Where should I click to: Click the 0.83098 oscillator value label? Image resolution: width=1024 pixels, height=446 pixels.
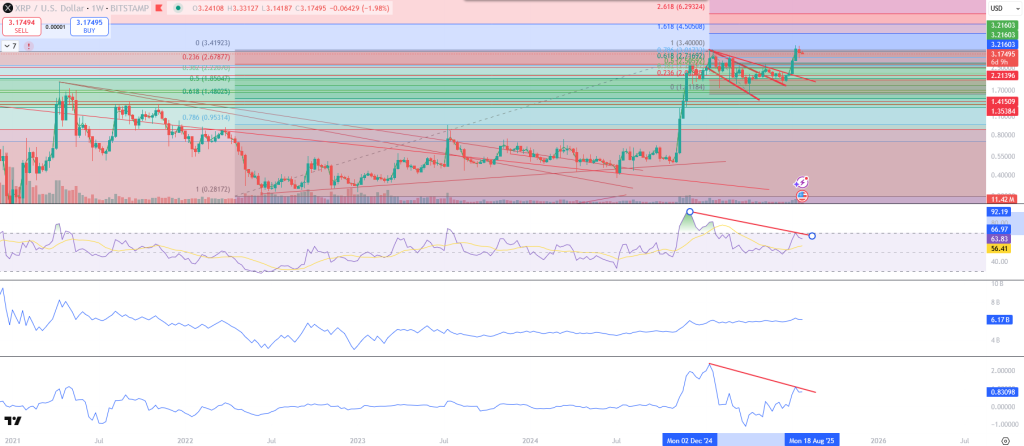coord(1000,392)
